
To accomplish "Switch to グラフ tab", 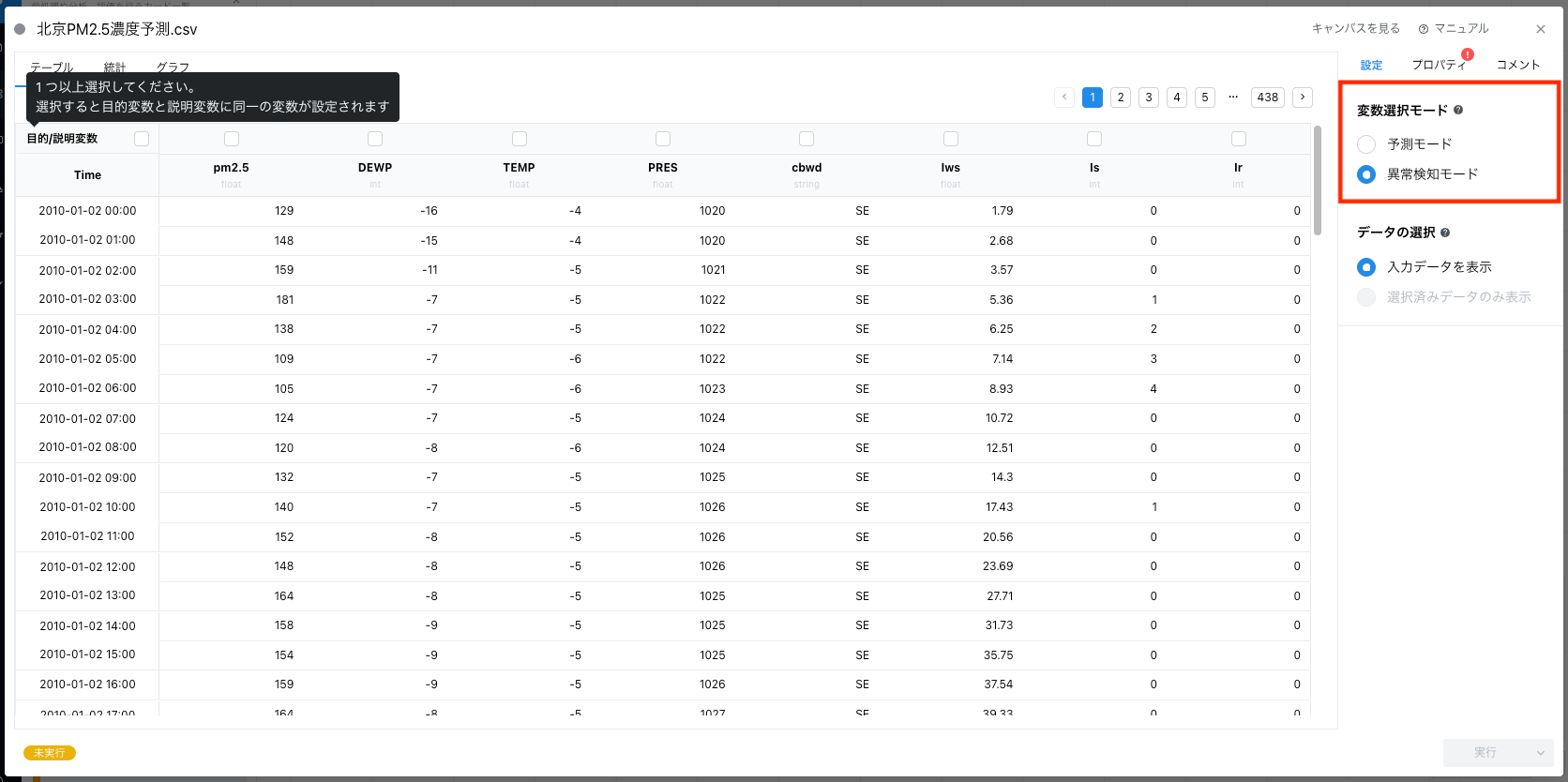I will 173,68.
